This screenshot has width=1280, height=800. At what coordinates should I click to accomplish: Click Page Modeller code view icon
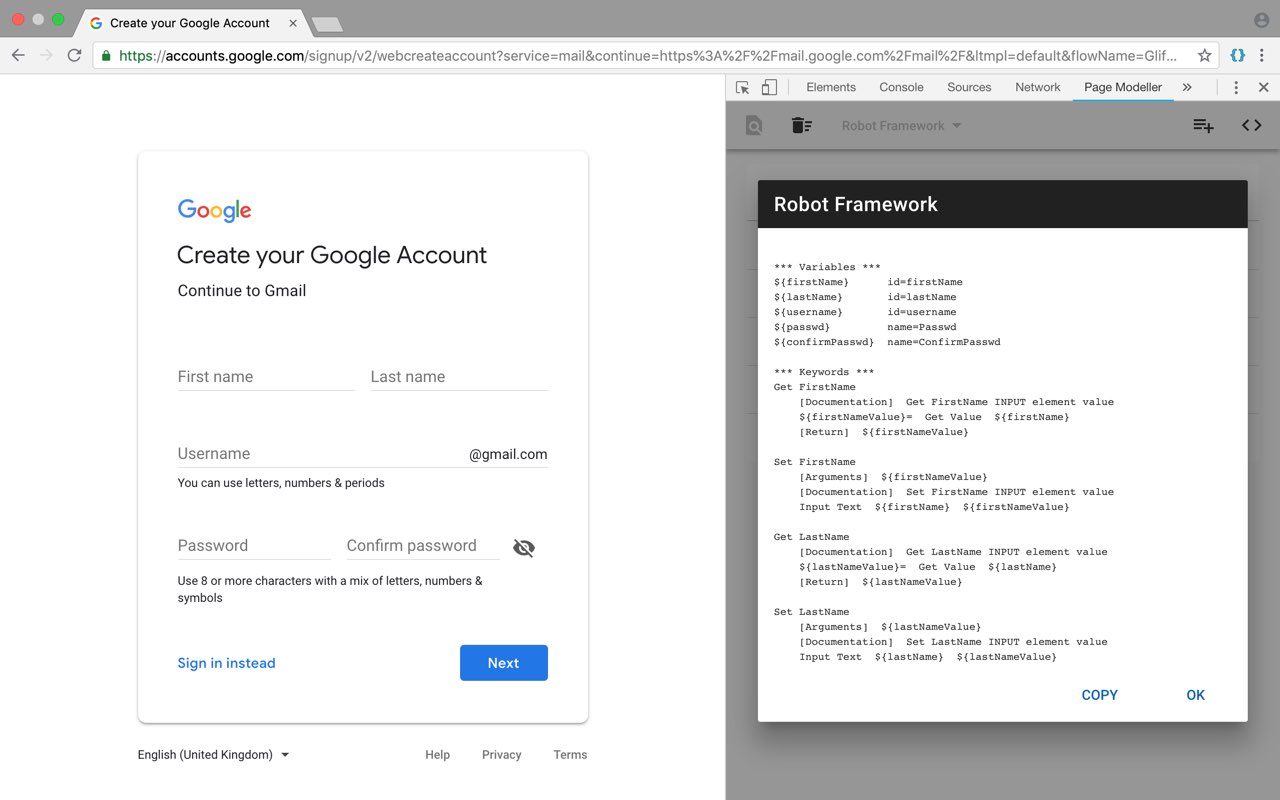[x=1252, y=125]
